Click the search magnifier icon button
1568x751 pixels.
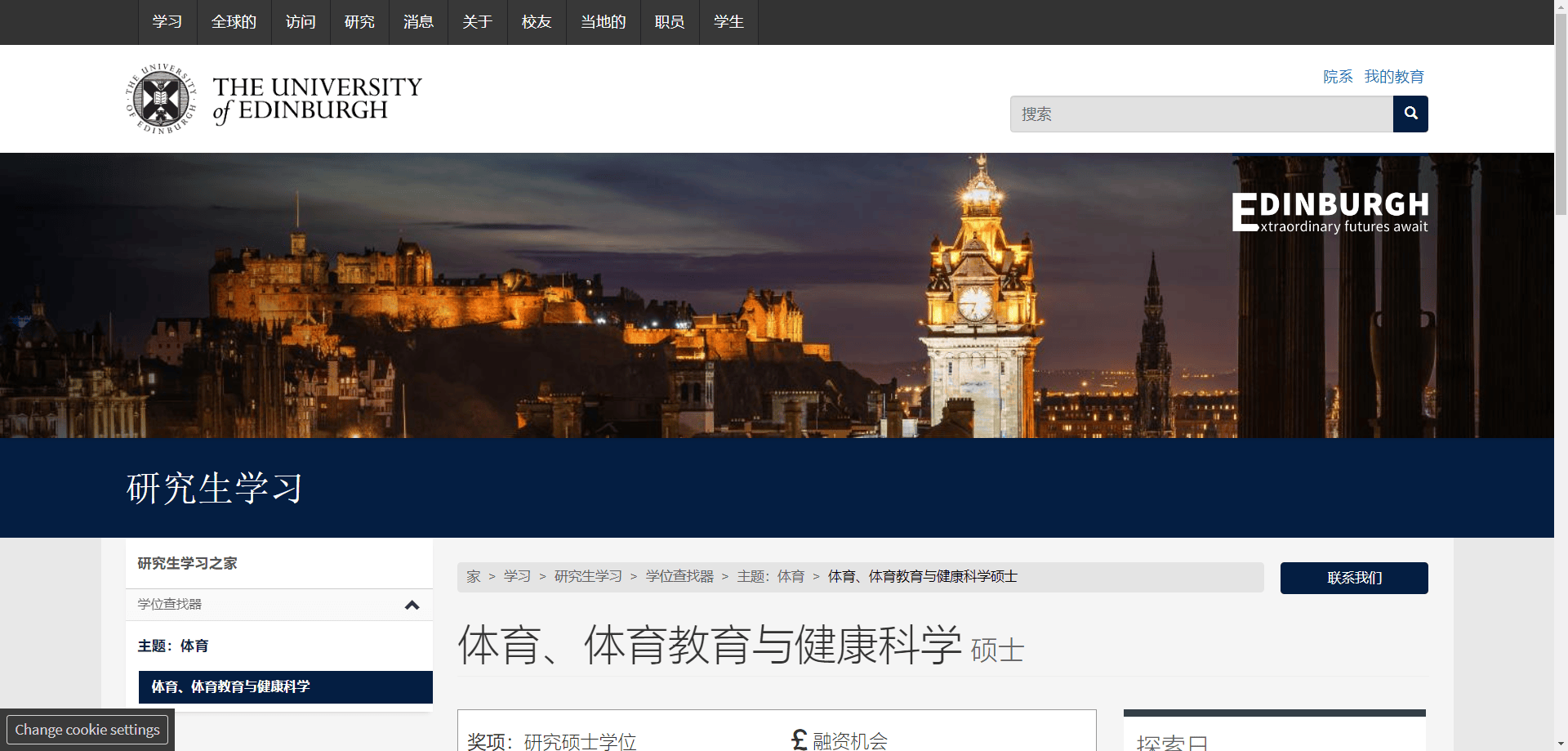1410,114
